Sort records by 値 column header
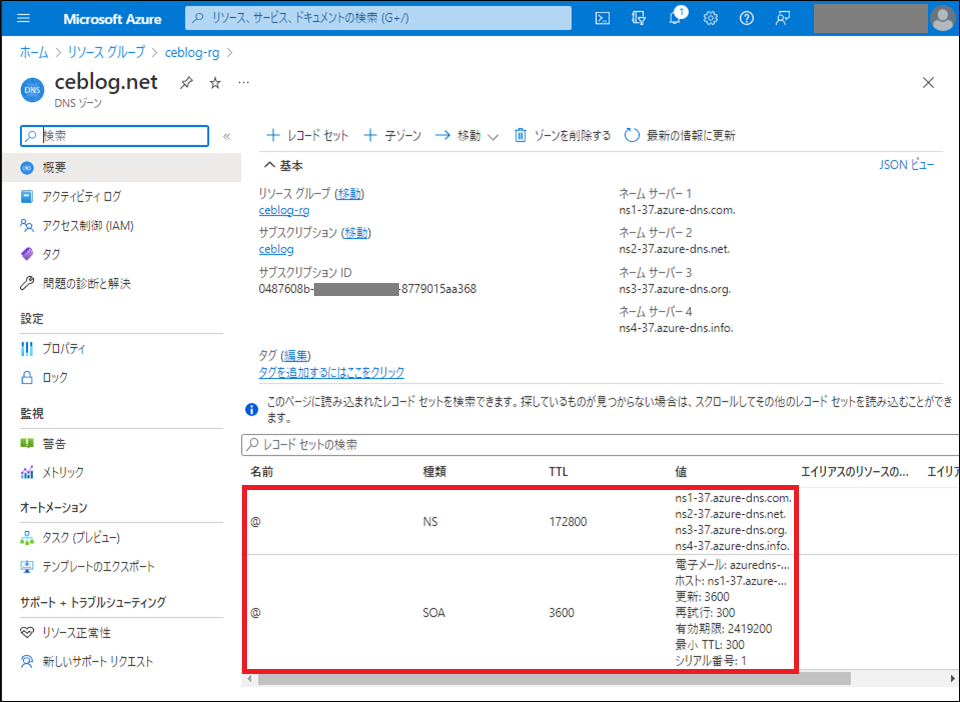This screenshot has width=960, height=702. pos(681,472)
